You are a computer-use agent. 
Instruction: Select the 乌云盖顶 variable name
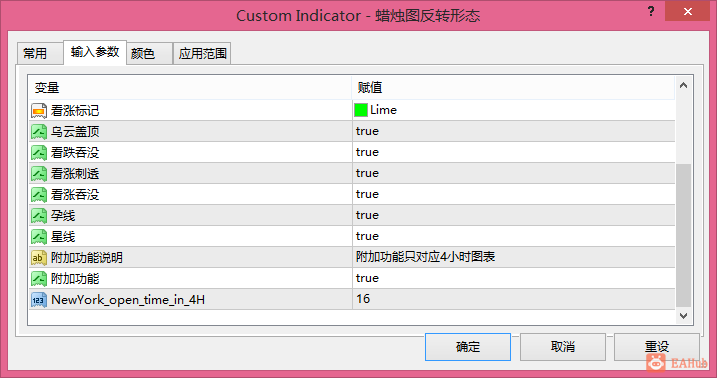pos(75,132)
